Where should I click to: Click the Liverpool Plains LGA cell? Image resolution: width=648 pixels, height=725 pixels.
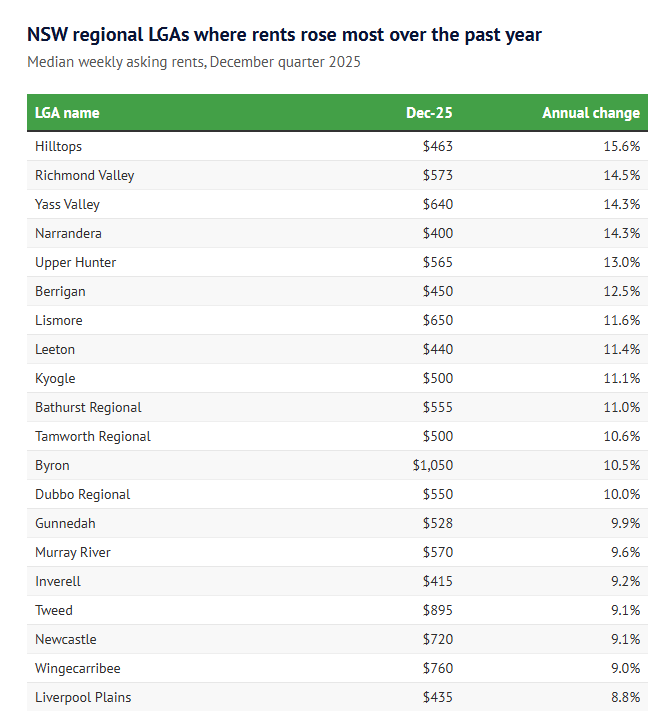(83, 697)
